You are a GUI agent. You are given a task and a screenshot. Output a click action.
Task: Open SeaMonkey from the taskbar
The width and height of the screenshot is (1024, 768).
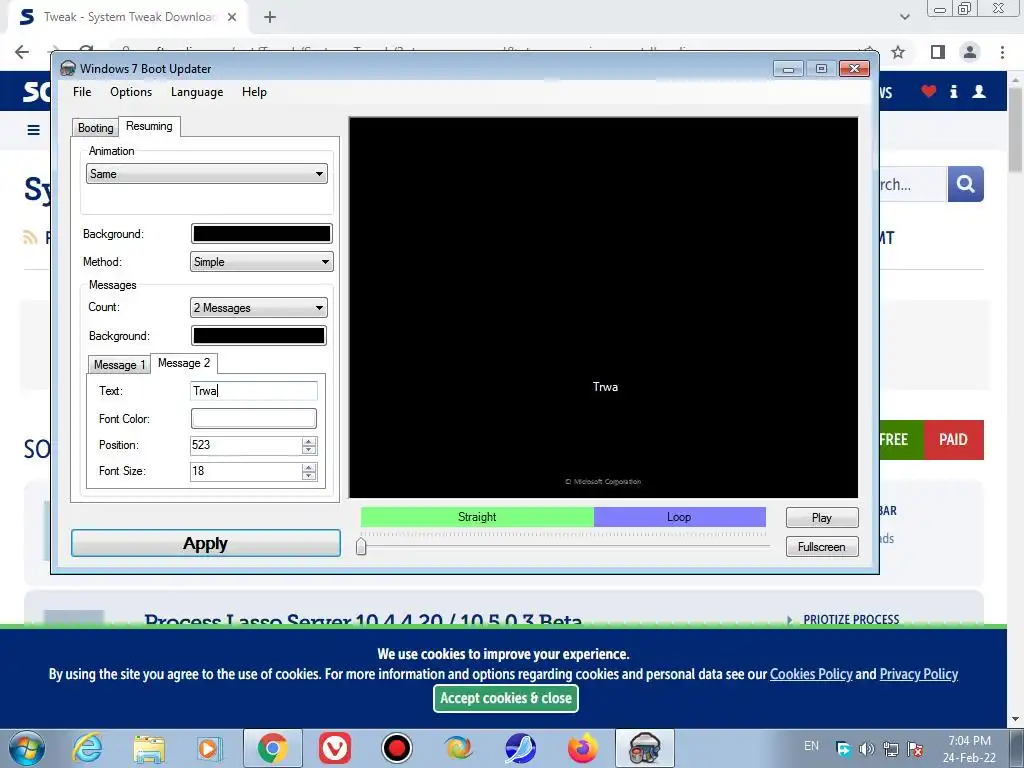(520, 748)
